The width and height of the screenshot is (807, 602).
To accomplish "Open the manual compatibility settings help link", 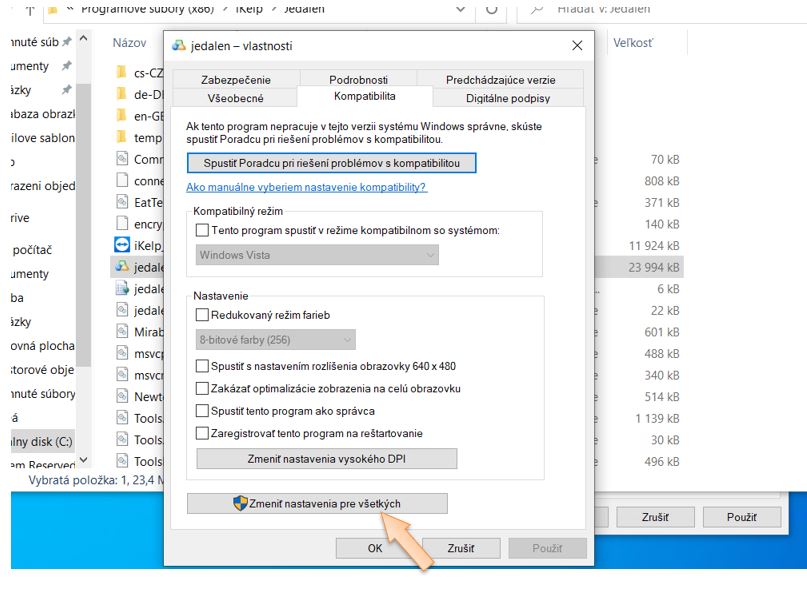I will pyautogui.click(x=306, y=187).
